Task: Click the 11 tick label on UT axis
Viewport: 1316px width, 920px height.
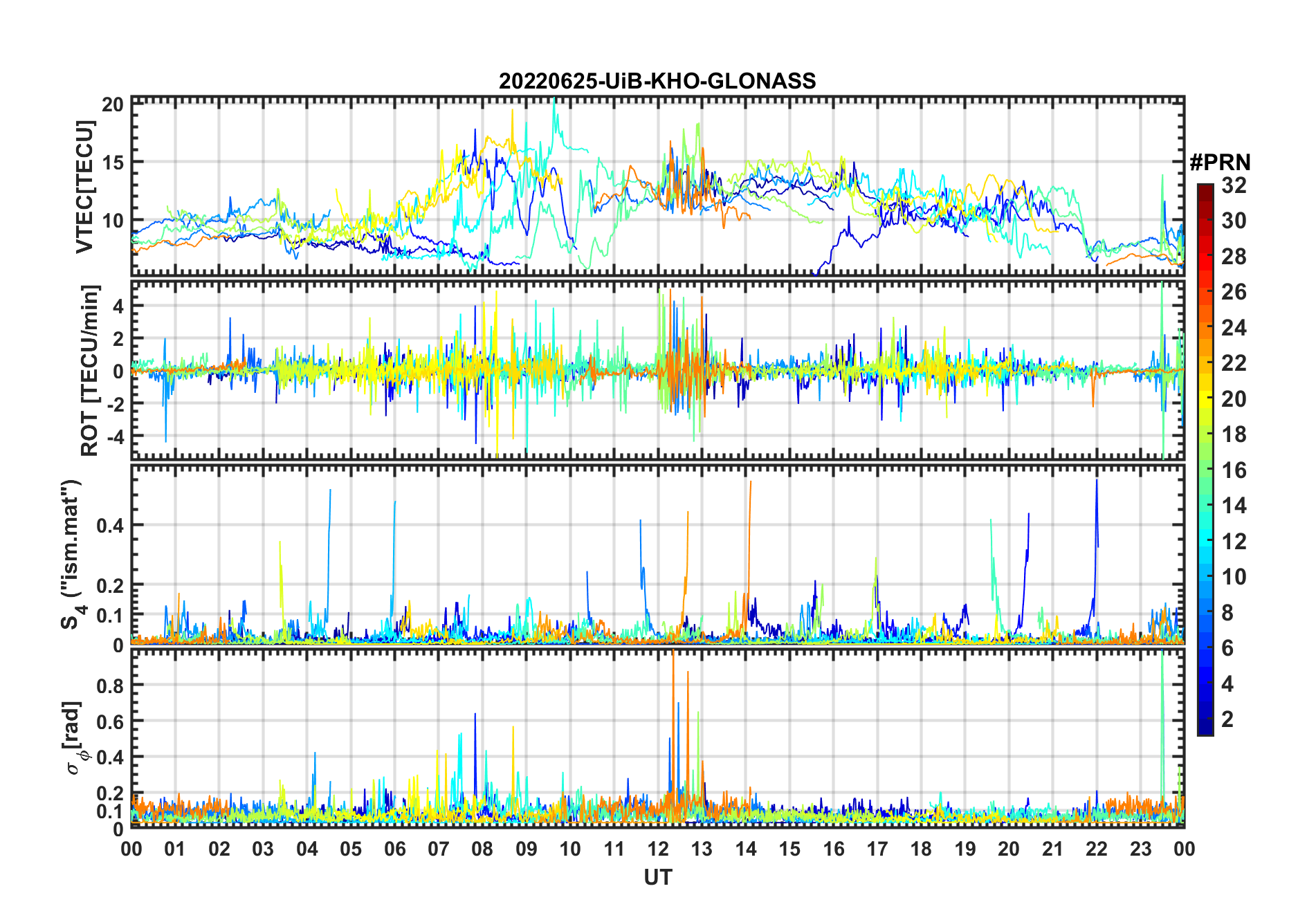Action: pyautogui.click(x=614, y=849)
